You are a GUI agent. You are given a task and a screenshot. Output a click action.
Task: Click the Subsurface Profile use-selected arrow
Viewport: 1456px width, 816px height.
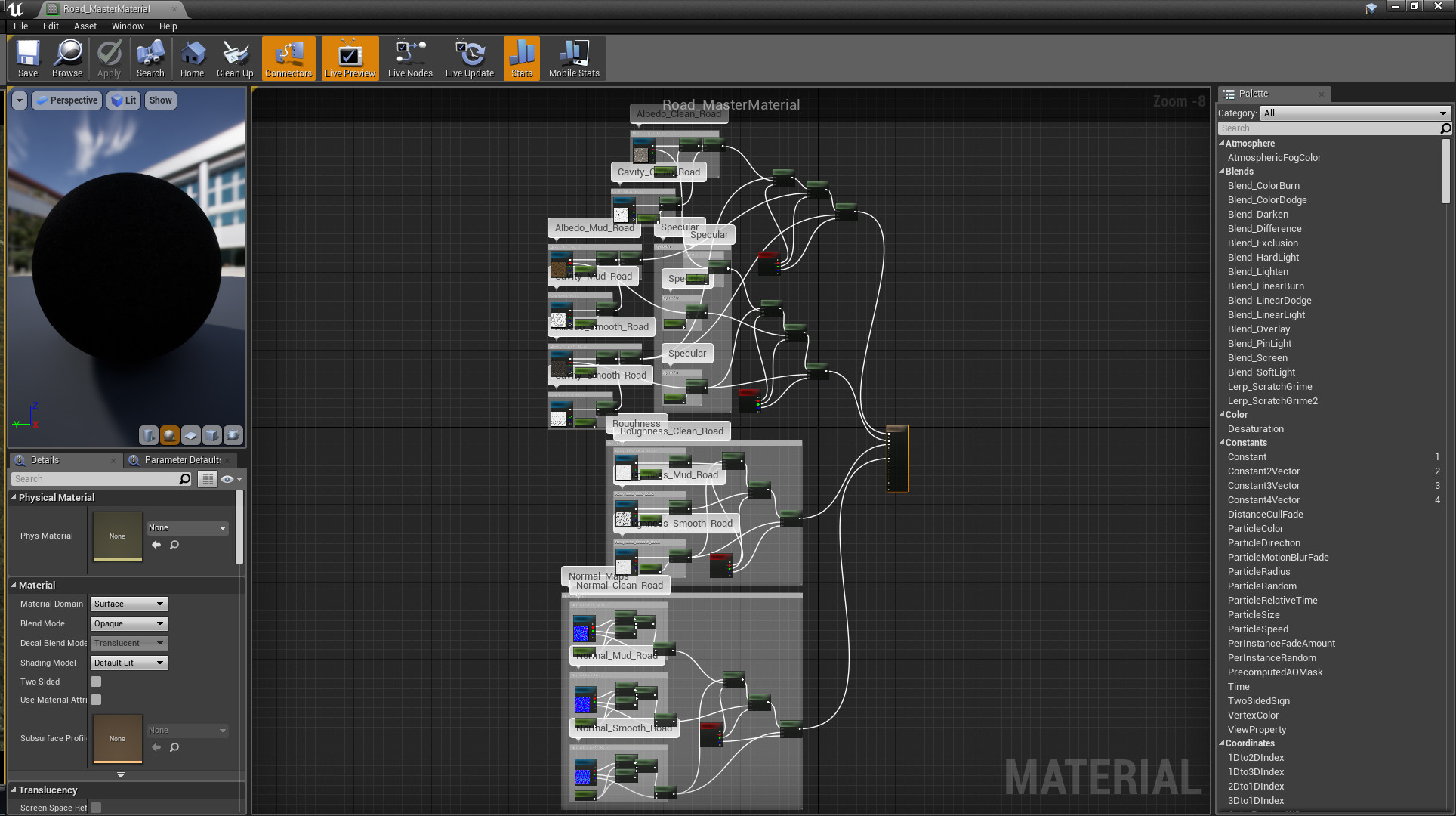coord(156,747)
